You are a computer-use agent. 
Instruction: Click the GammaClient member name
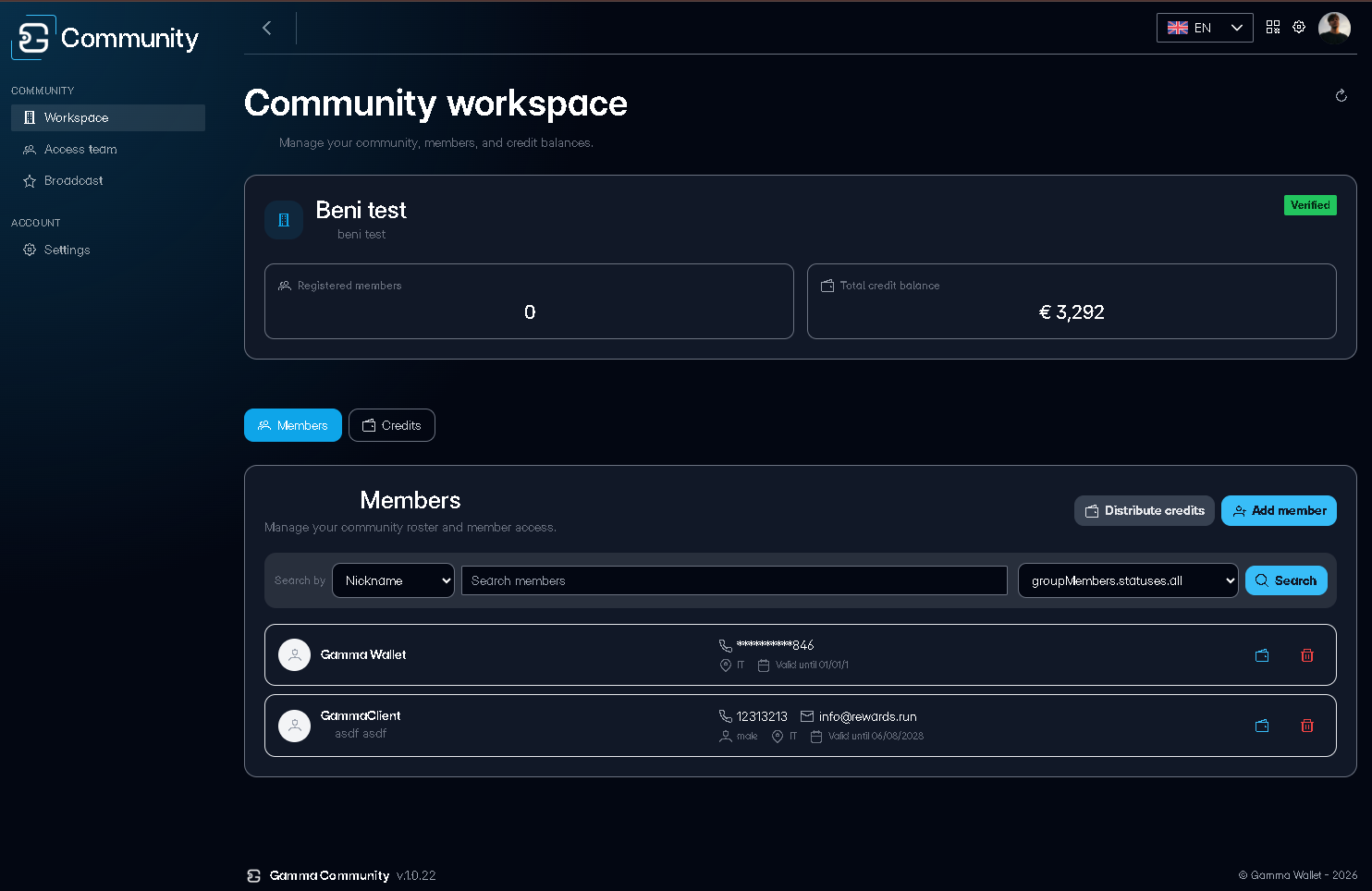361,715
